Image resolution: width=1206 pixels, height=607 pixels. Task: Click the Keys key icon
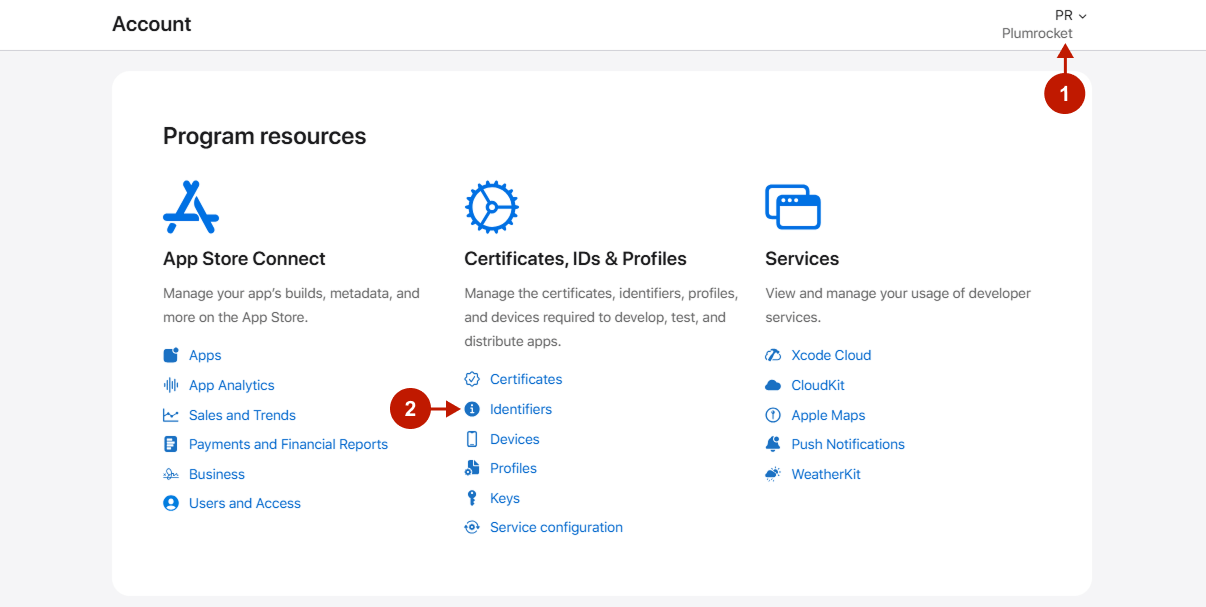tap(472, 498)
